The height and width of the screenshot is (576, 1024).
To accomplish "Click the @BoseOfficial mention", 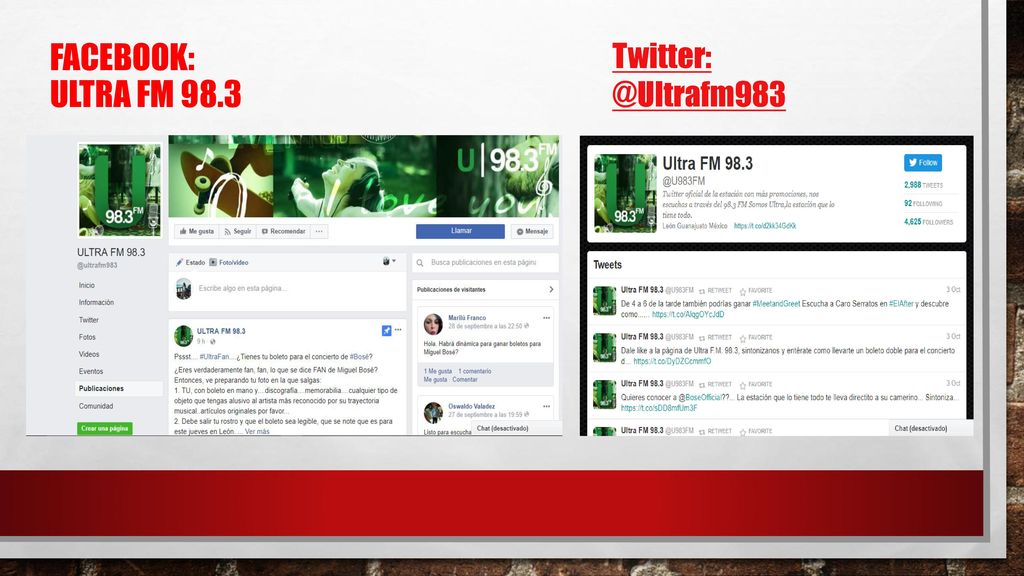I will pyautogui.click(x=700, y=397).
